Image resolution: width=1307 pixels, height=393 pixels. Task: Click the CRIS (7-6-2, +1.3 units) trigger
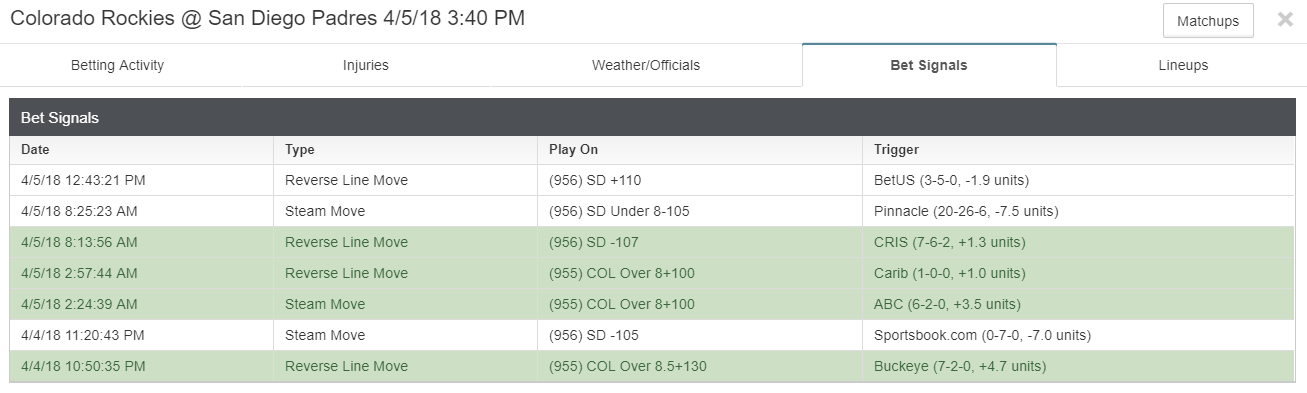click(949, 242)
